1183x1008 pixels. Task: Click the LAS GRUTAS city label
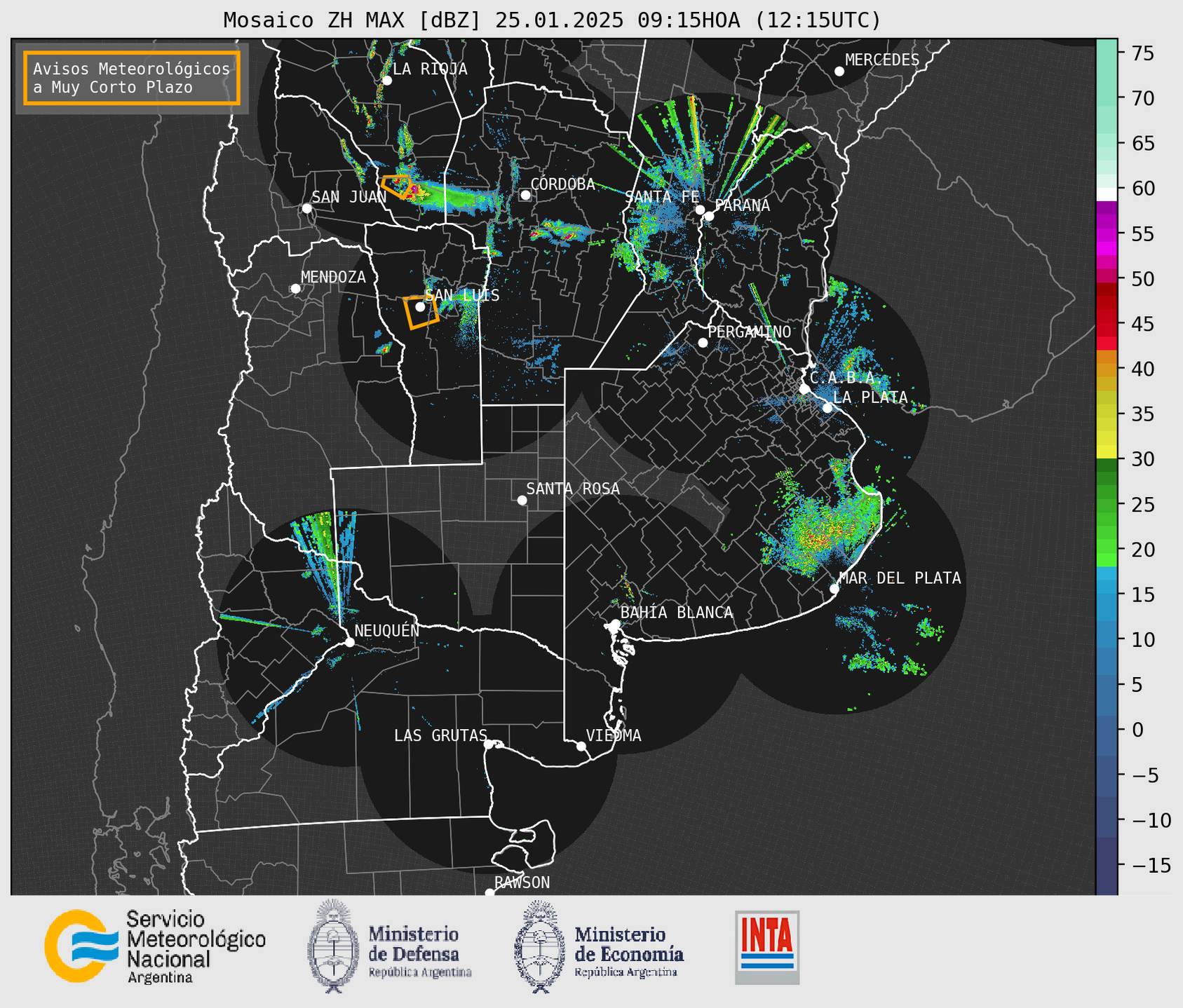440,735
